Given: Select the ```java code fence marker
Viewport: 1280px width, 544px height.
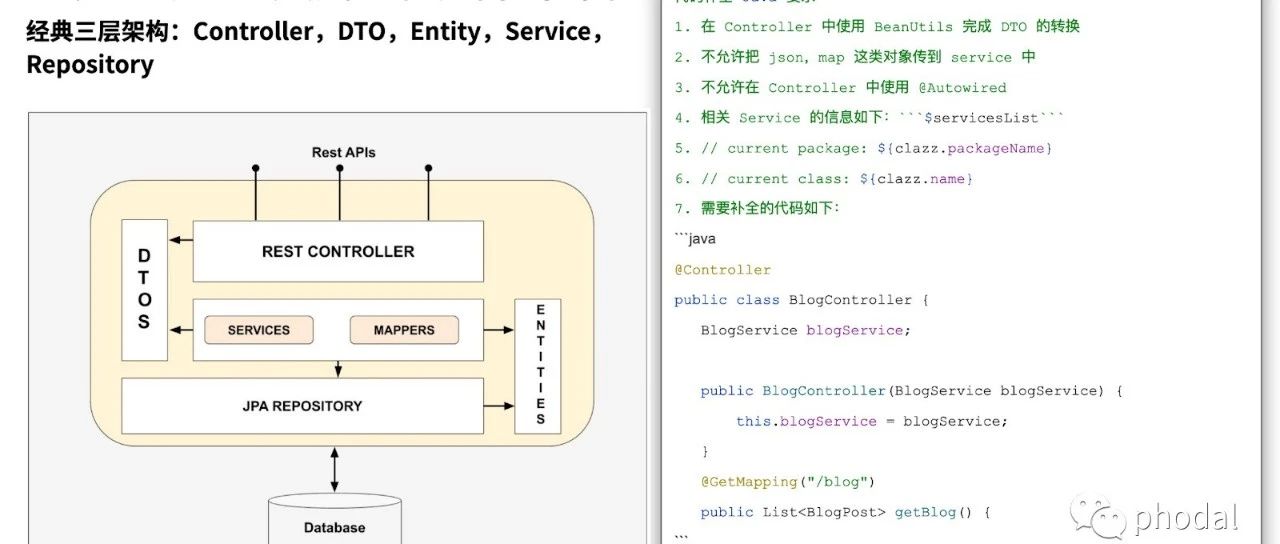Looking at the screenshot, I should (695, 239).
